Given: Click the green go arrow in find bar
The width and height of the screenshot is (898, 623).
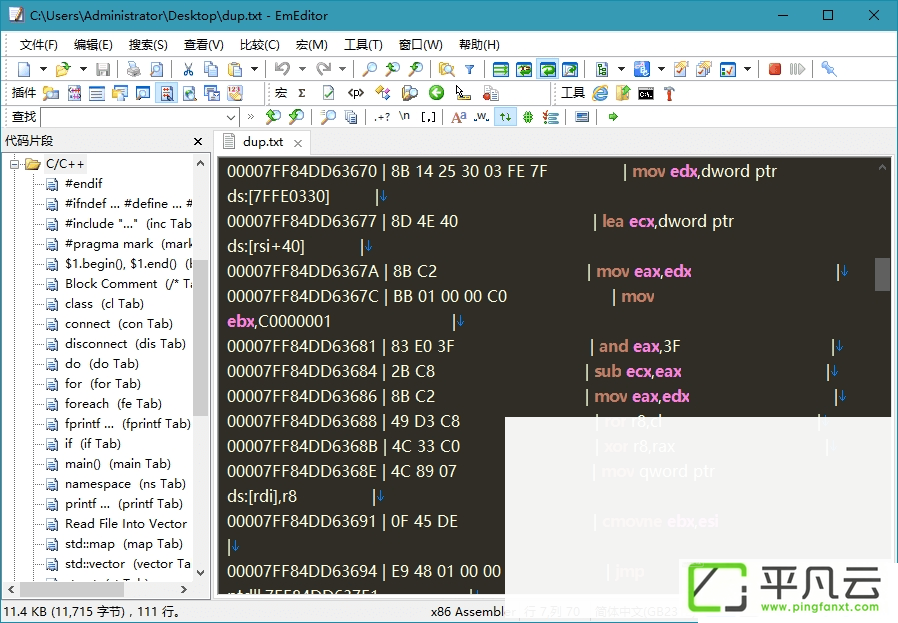Looking at the screenshot, I should coord(613,117).
